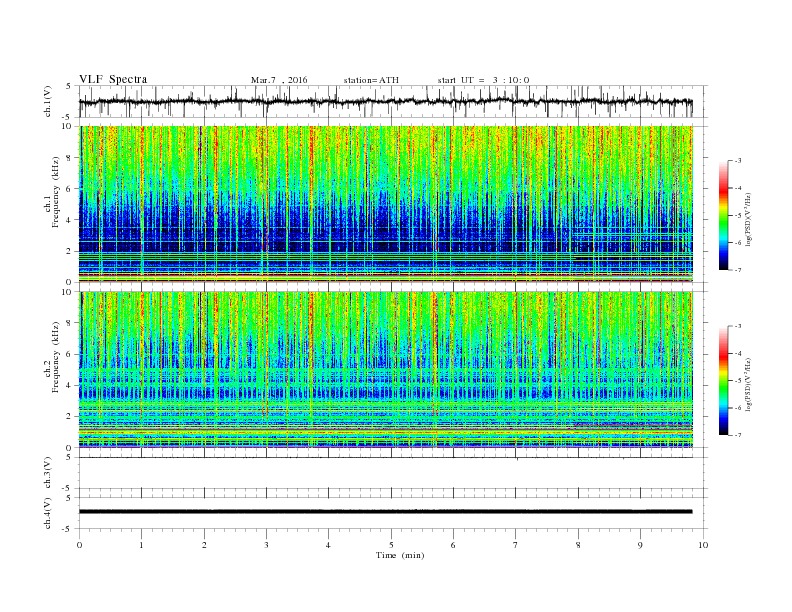792x612 pixels.
Task: Click the "ch.1(V)" waveform axis label
Action: (48, 101)
